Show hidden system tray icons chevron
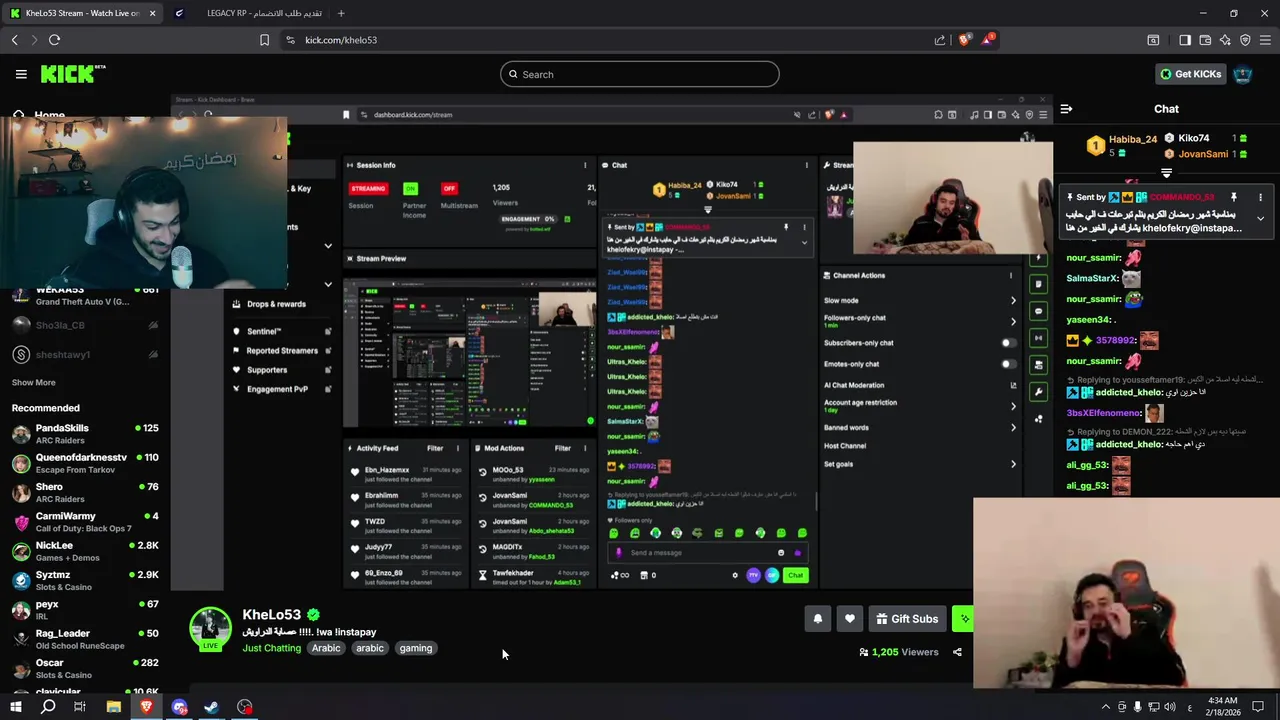1280x720 pixels. click(1105, 707)
